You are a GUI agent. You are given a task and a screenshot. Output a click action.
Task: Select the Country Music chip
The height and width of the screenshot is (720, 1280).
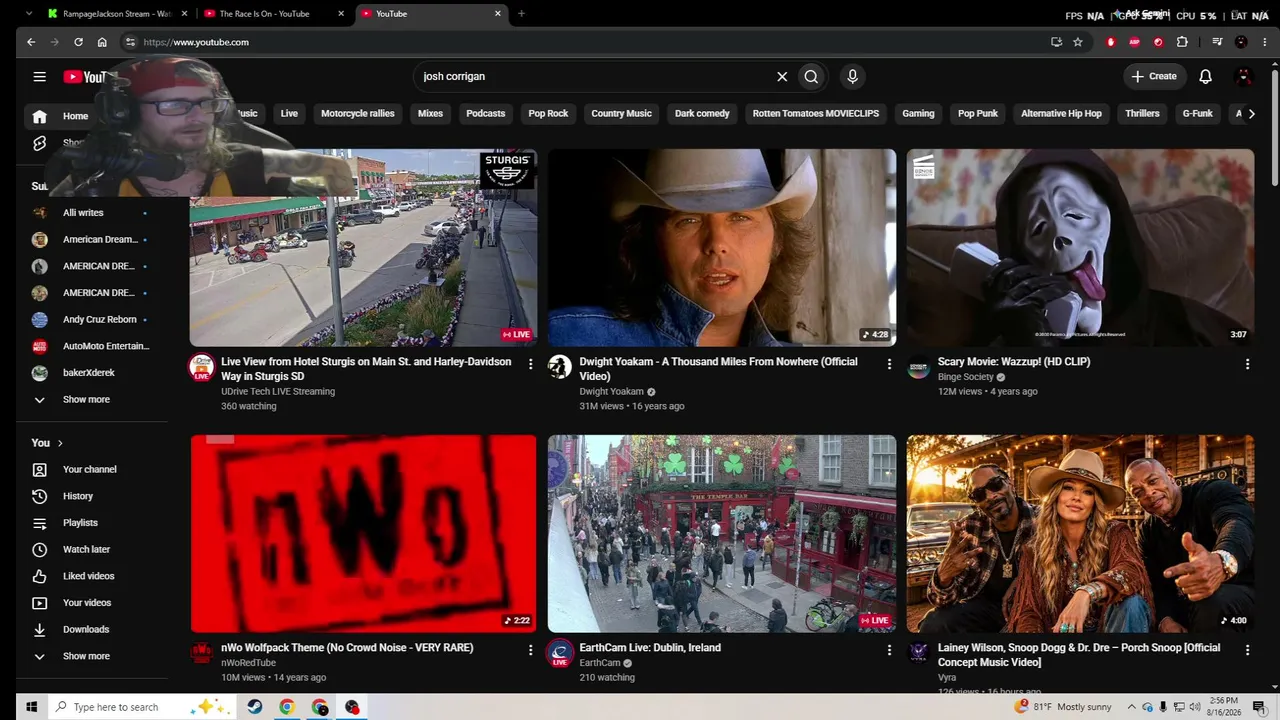pos(621,114)
